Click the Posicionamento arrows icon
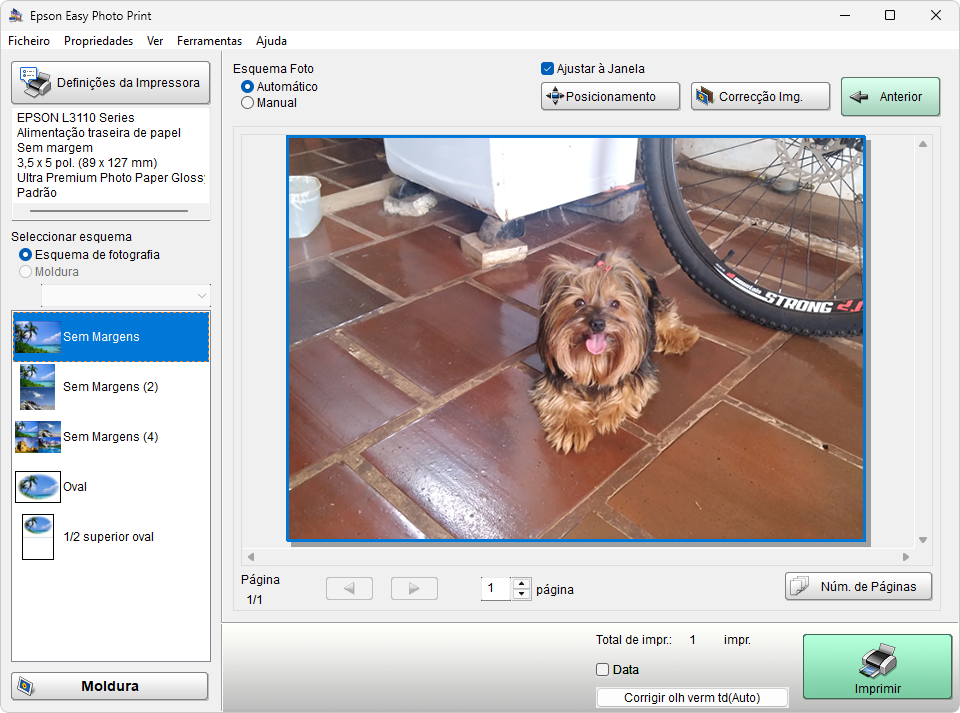The image size is (960, 713). pos(555,97)
